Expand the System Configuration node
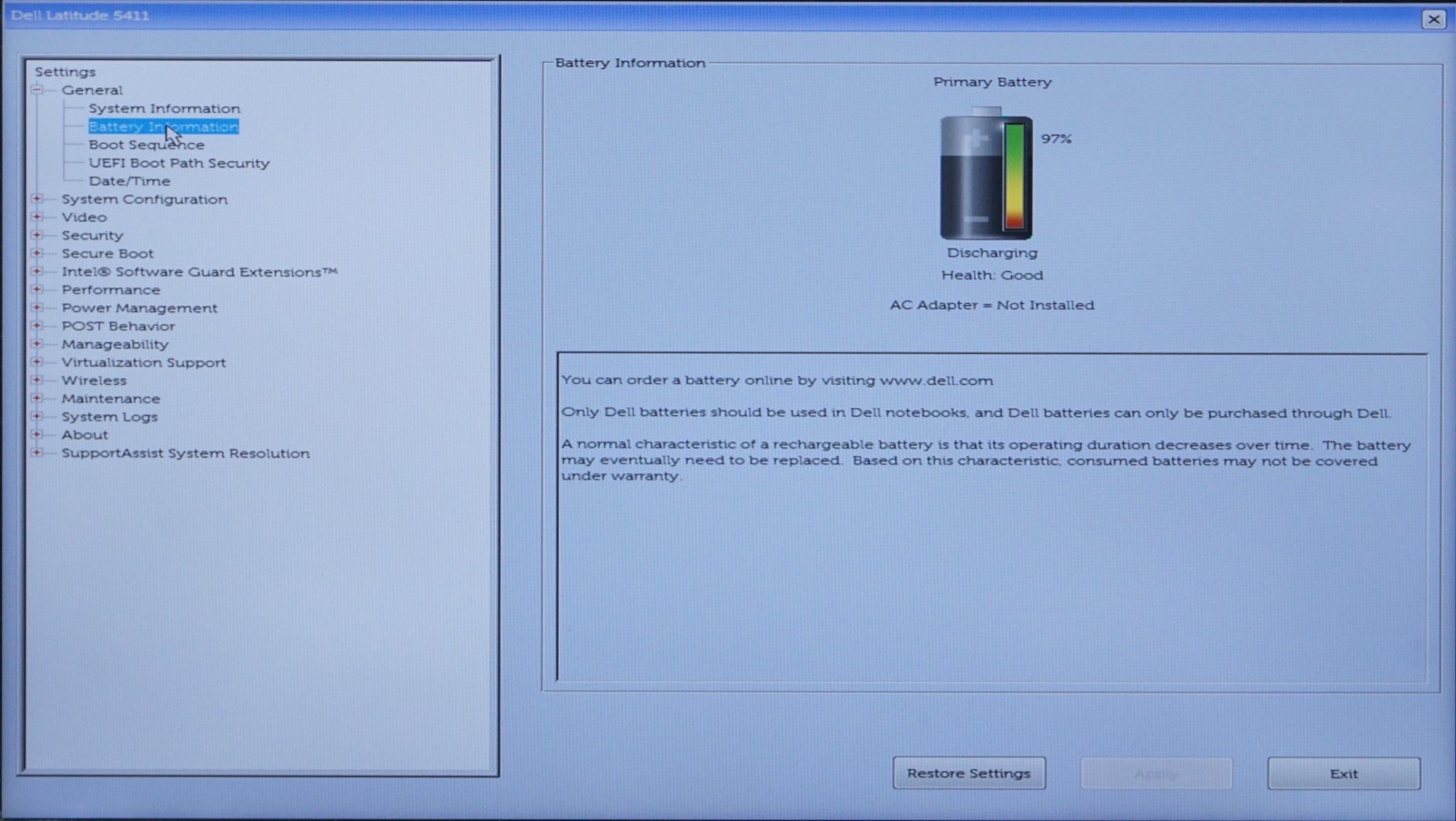Viewport: 1456px width, 821px height. click(x=37, y=198)
